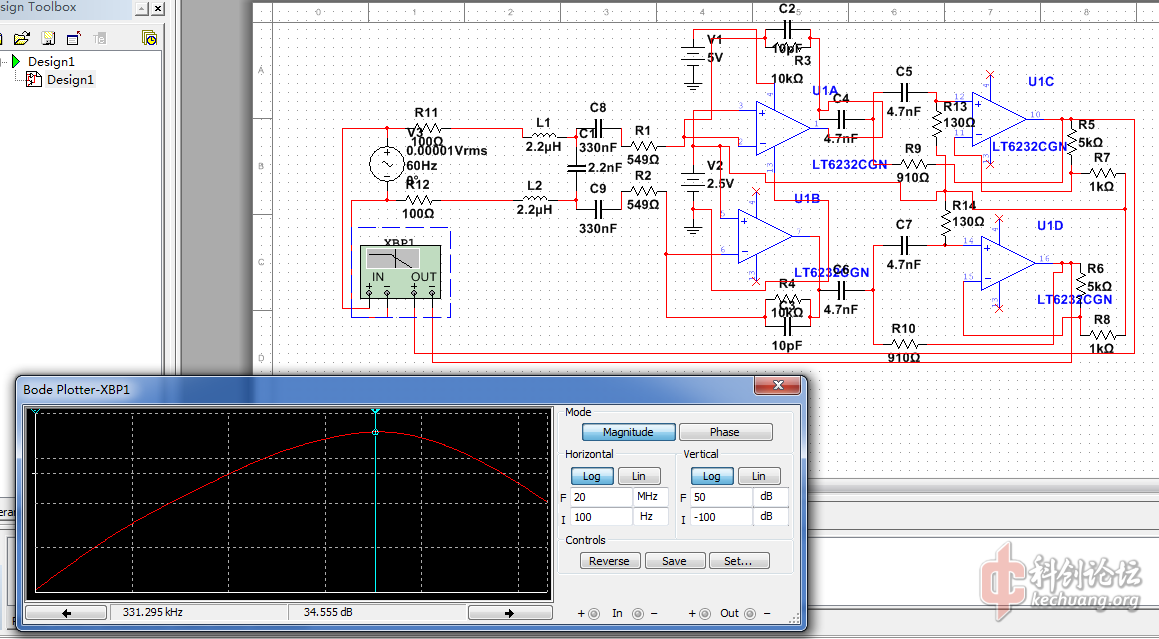Viewport: 1159px width, 639px height.
Task: Open the Set... dialog in Bode Plotter
Action: pos(738,561)
